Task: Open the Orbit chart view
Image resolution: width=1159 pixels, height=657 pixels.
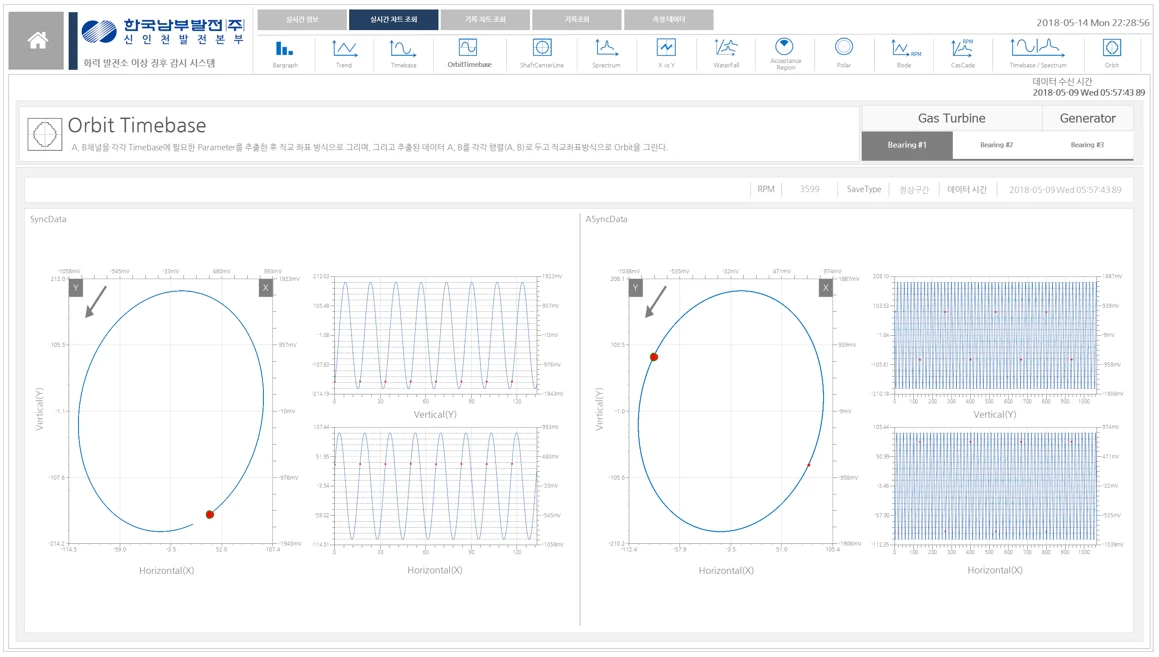Action: [x=1112, y=53]
